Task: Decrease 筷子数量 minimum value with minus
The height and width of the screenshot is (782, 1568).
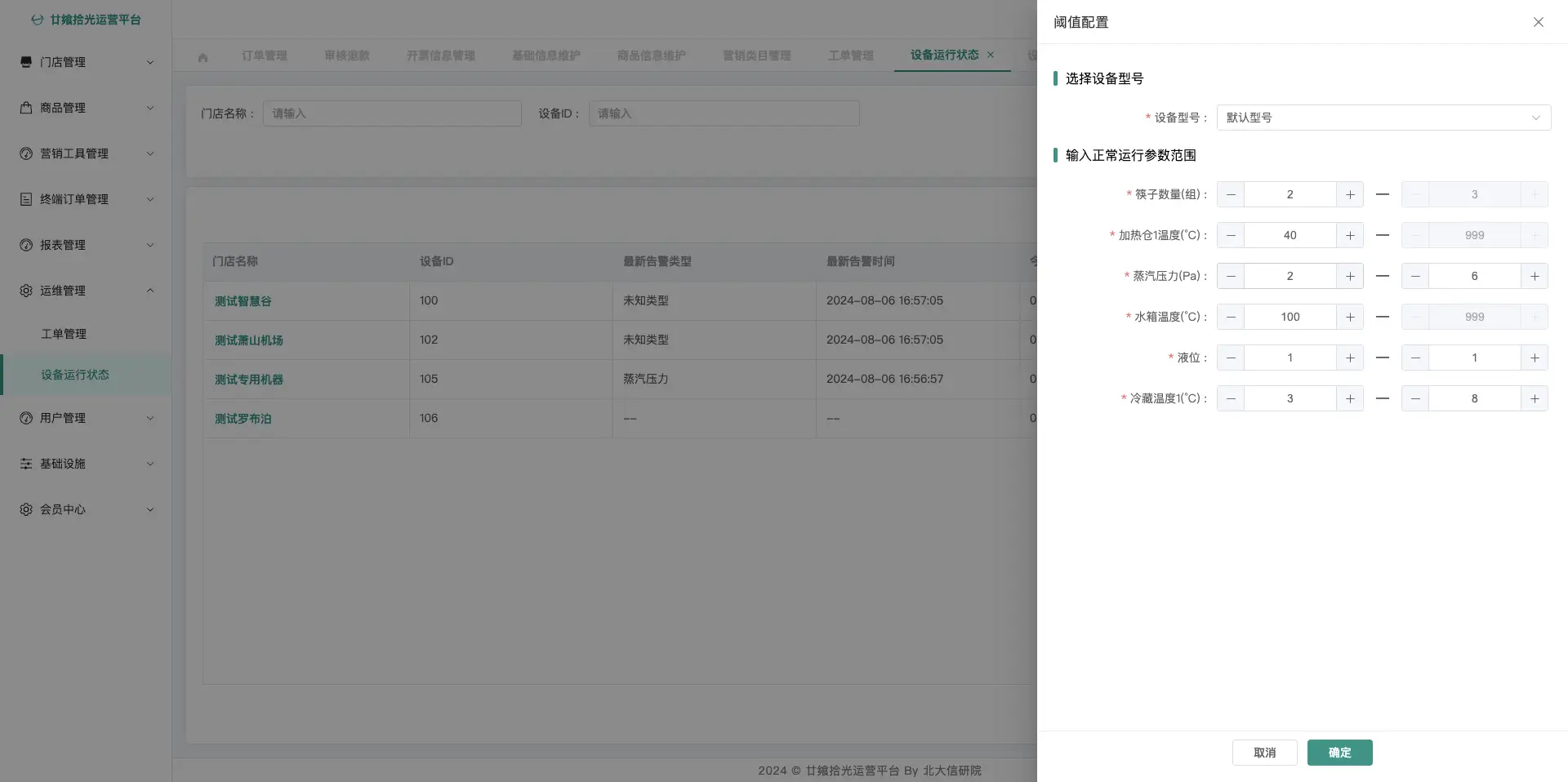Action: click(1231, 194)
